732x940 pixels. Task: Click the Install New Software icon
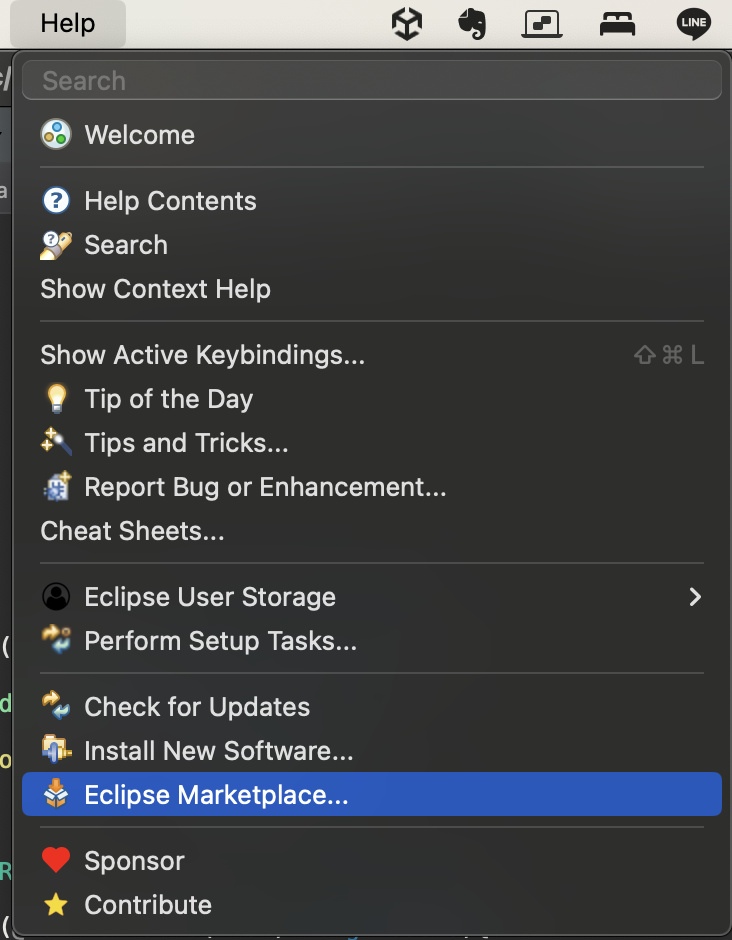(x=56, y=751)
